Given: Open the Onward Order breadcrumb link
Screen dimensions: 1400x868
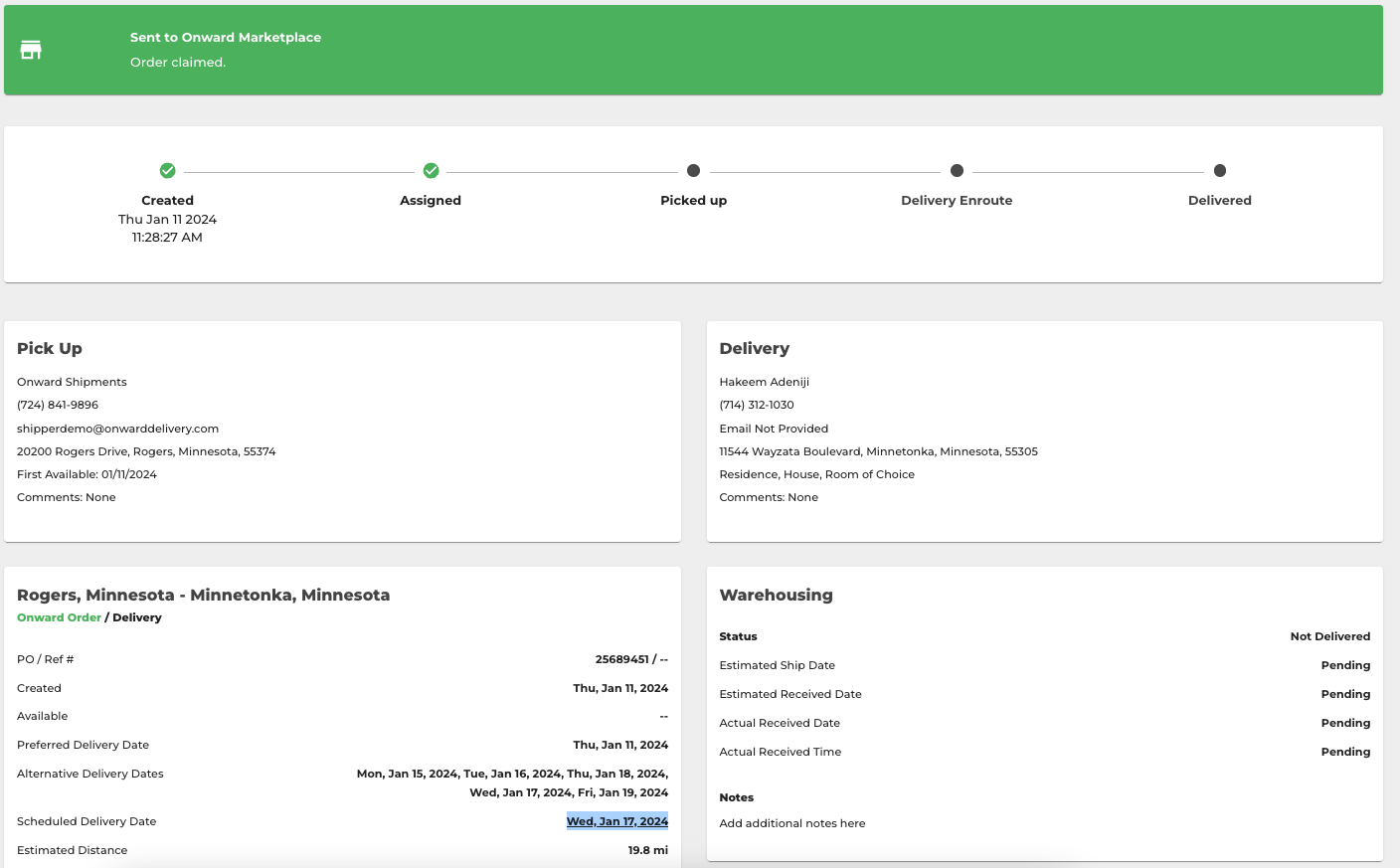Looking at the screenshot, I should (x=59, y=617).
